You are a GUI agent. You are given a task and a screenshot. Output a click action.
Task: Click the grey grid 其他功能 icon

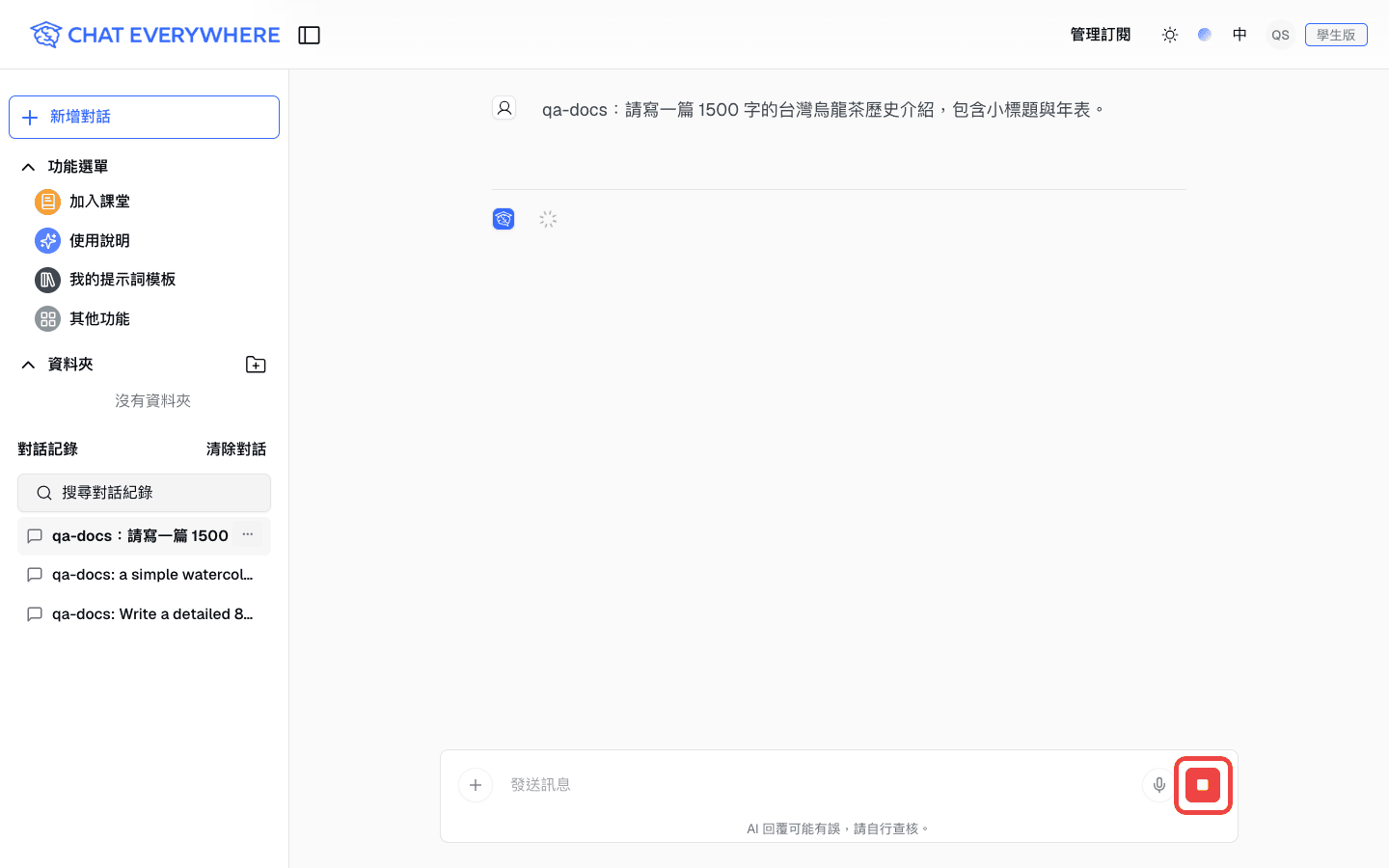click(x=47, y=319)
